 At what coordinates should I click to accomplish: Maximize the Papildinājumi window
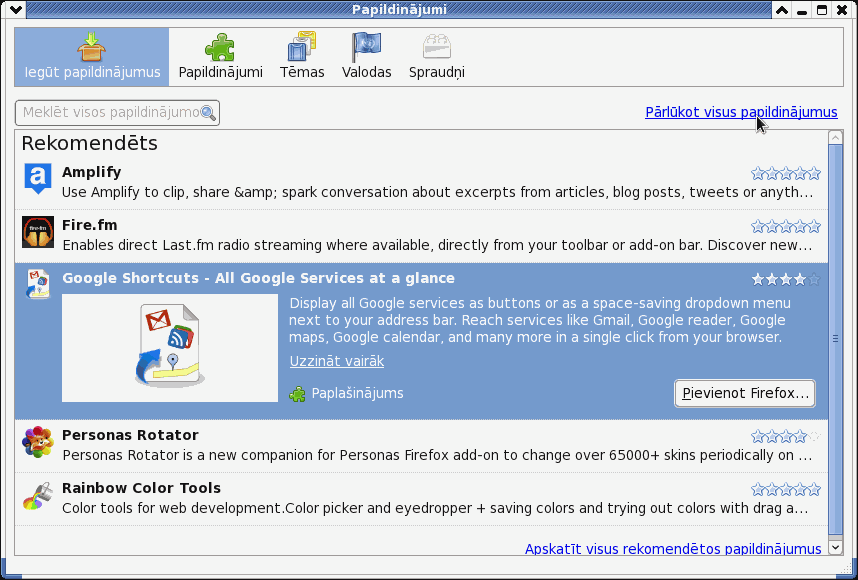click(822, 10)
